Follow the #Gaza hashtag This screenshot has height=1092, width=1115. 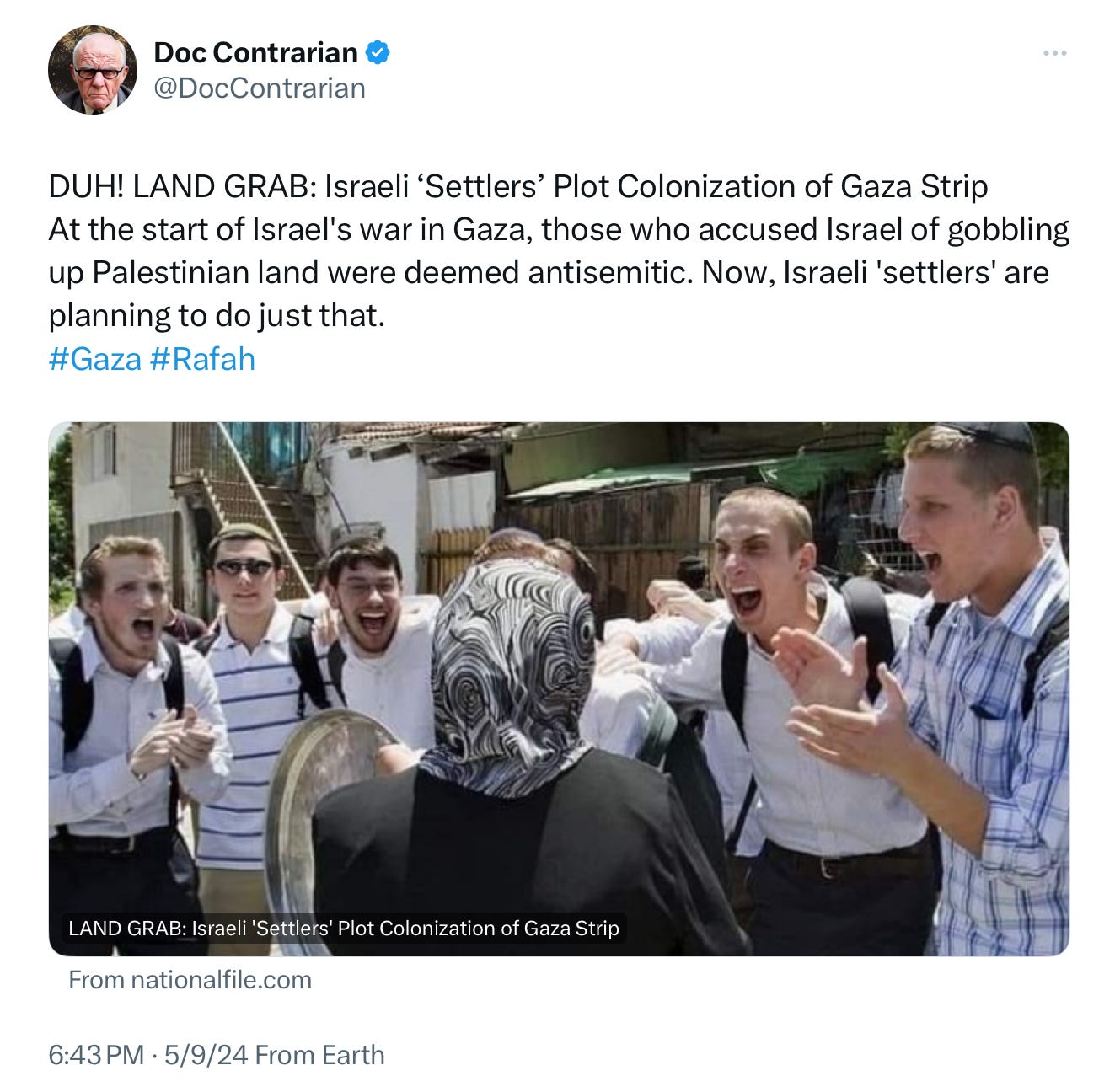click(x=95, y=359)
